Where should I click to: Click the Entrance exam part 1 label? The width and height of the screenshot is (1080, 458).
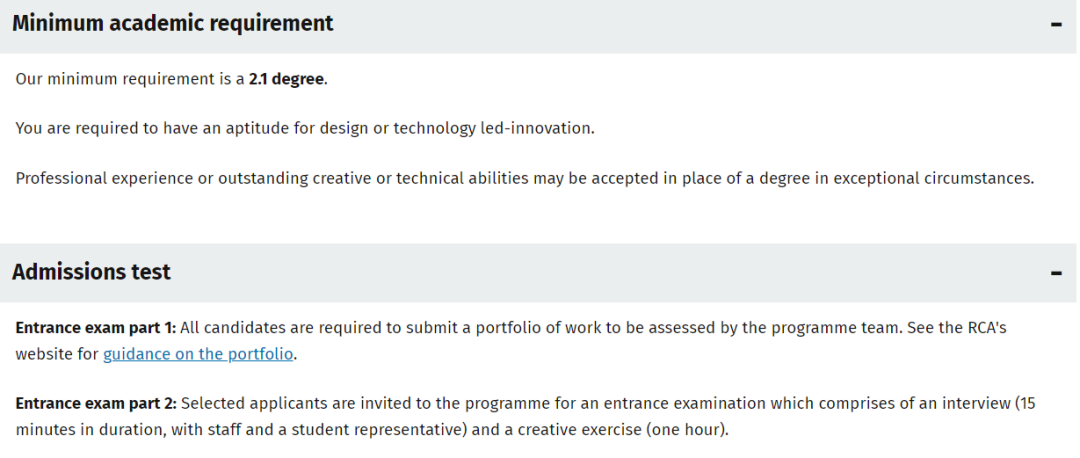[96, 327]
